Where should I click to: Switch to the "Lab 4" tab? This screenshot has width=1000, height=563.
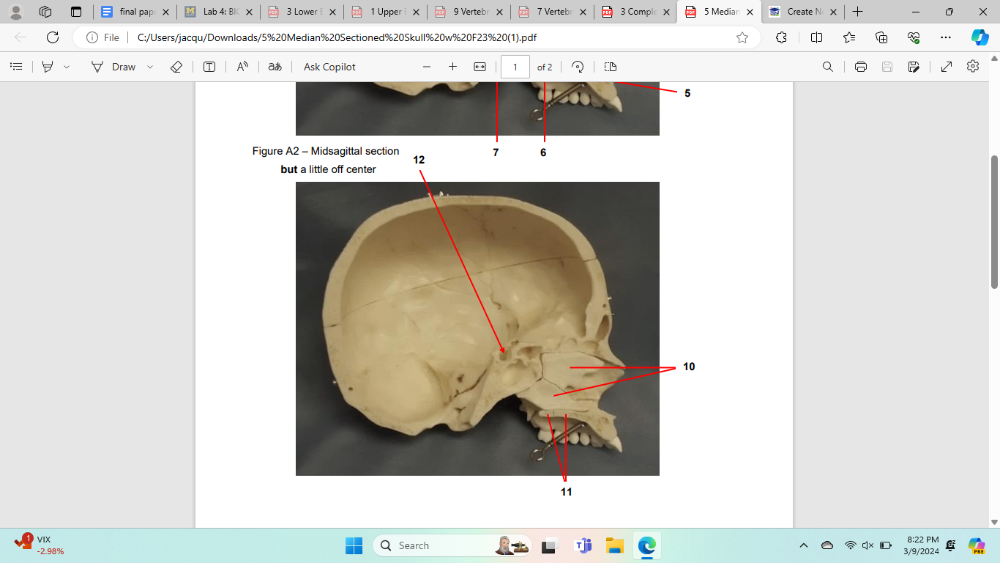(x=216, y=12)
